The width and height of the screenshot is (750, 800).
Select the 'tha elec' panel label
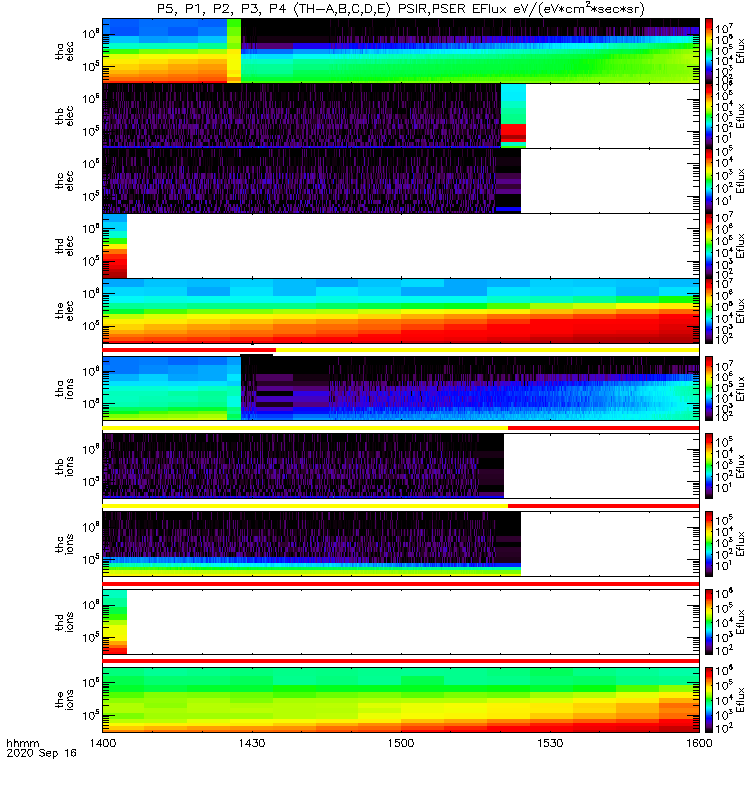tap(65, 51)
